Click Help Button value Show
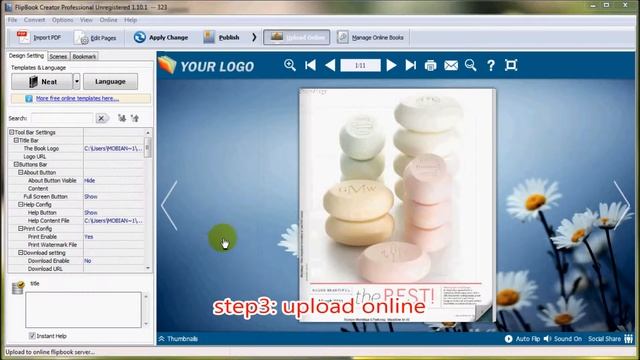The height and width of the screenshot is (360, 640). tap(91, 213)
